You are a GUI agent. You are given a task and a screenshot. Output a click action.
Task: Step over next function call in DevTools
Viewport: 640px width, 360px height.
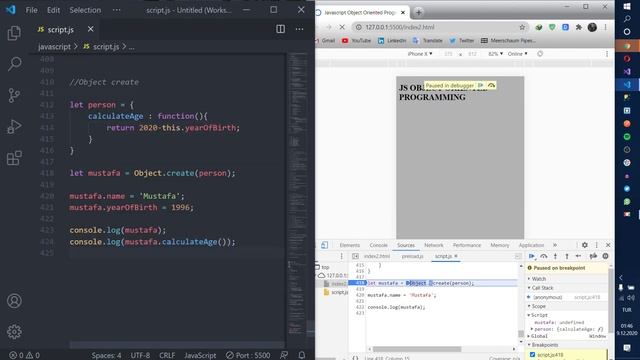544,256
